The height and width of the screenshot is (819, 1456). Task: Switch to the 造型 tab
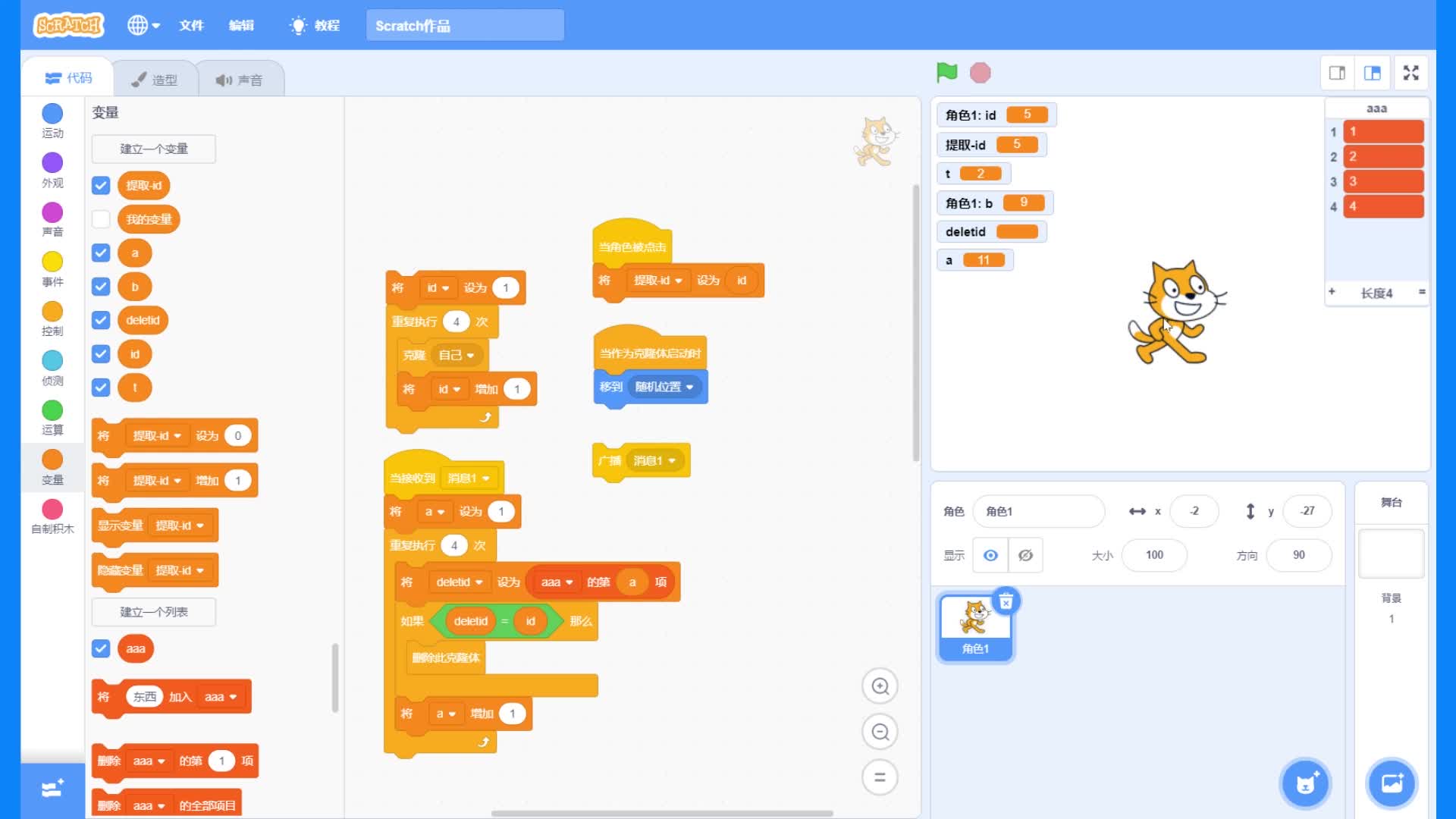click(155, 80)
